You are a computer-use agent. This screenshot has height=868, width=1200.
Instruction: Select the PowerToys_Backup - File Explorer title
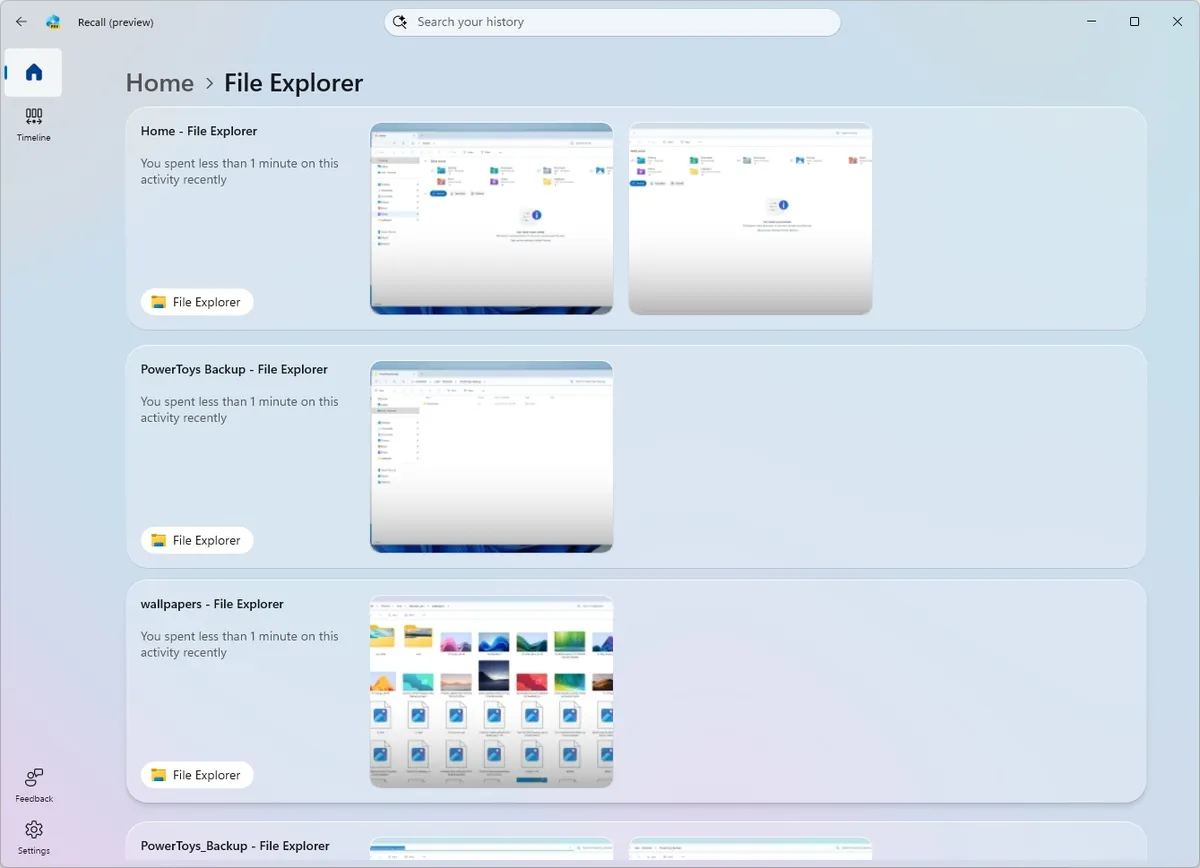tap(235, 846)
